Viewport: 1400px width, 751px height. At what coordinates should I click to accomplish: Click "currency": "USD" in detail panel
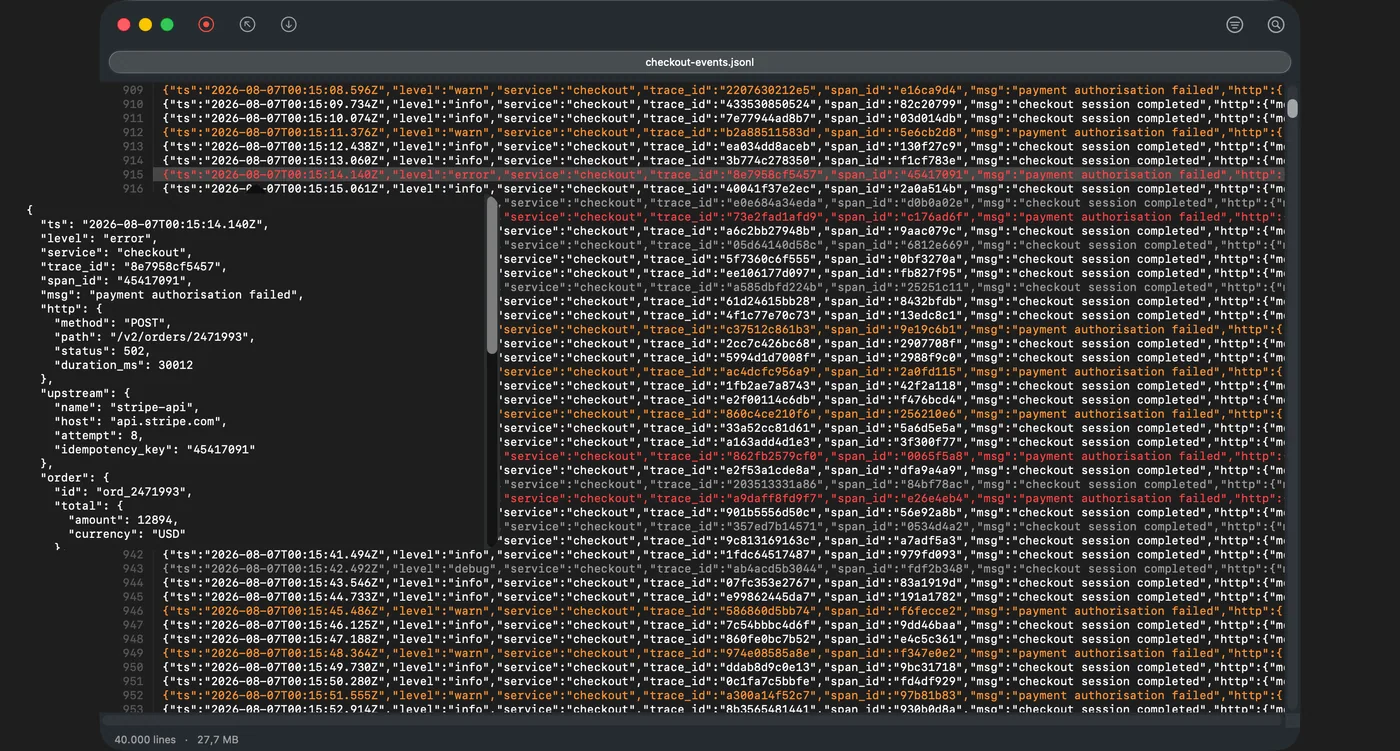126,534
